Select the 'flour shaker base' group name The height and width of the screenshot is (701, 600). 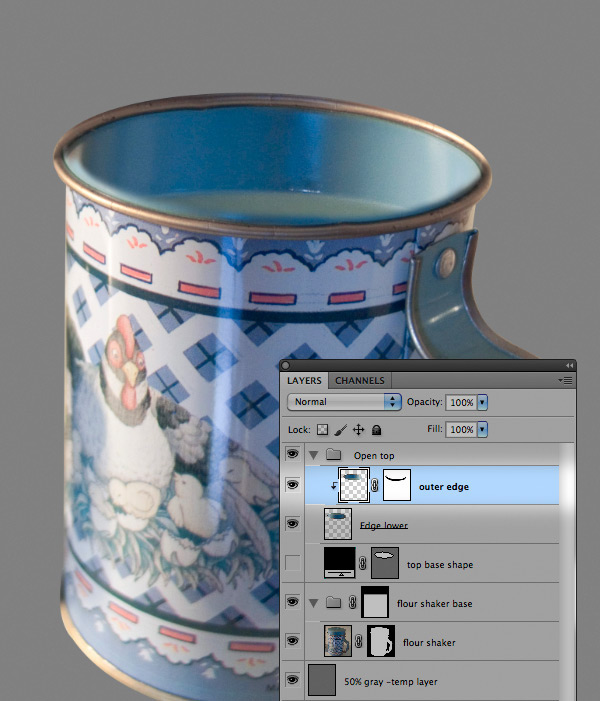435,604
